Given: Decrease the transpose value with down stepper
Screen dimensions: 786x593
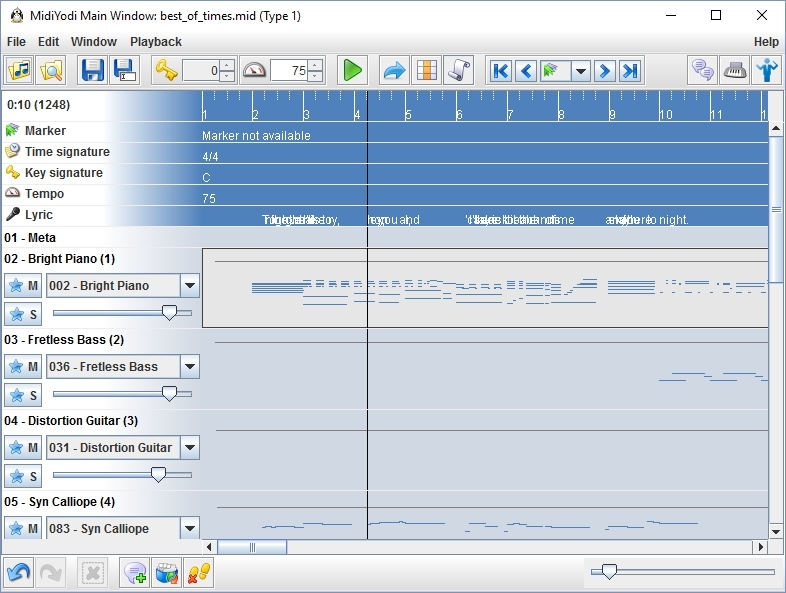Looking at the screenshot, I should click(227, 76).
